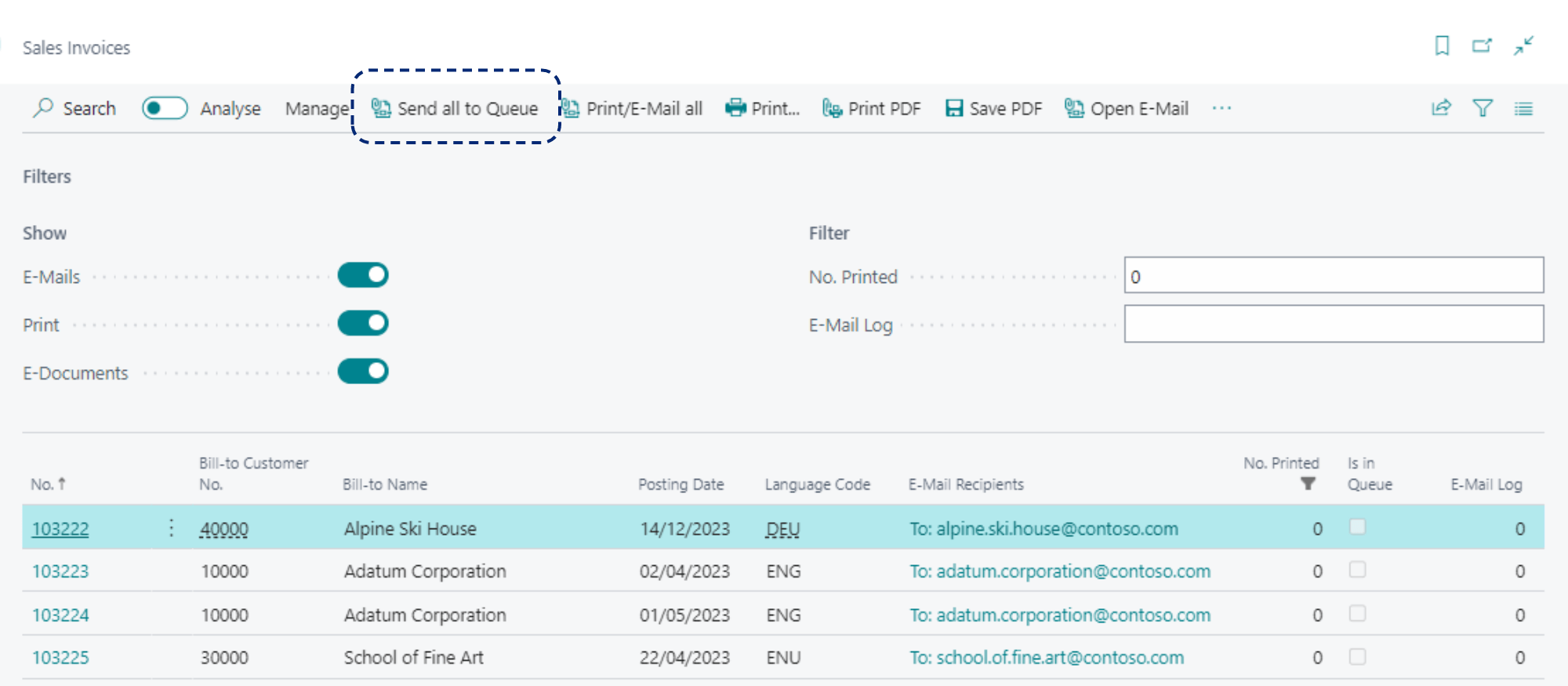
Task: Click the bookmark icon at top right
Action: coord(1442,46)
